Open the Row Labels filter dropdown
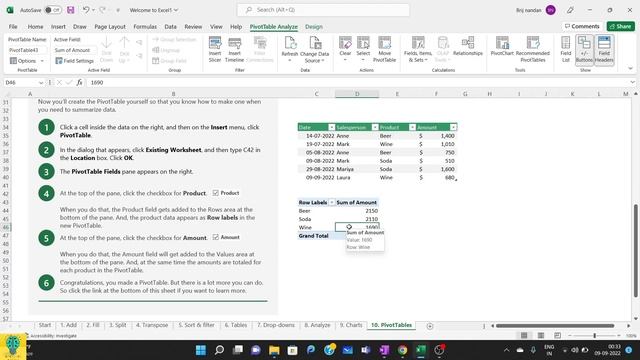Image resolution: width=640 pixels, height=360 pixels. click(331, 202)
